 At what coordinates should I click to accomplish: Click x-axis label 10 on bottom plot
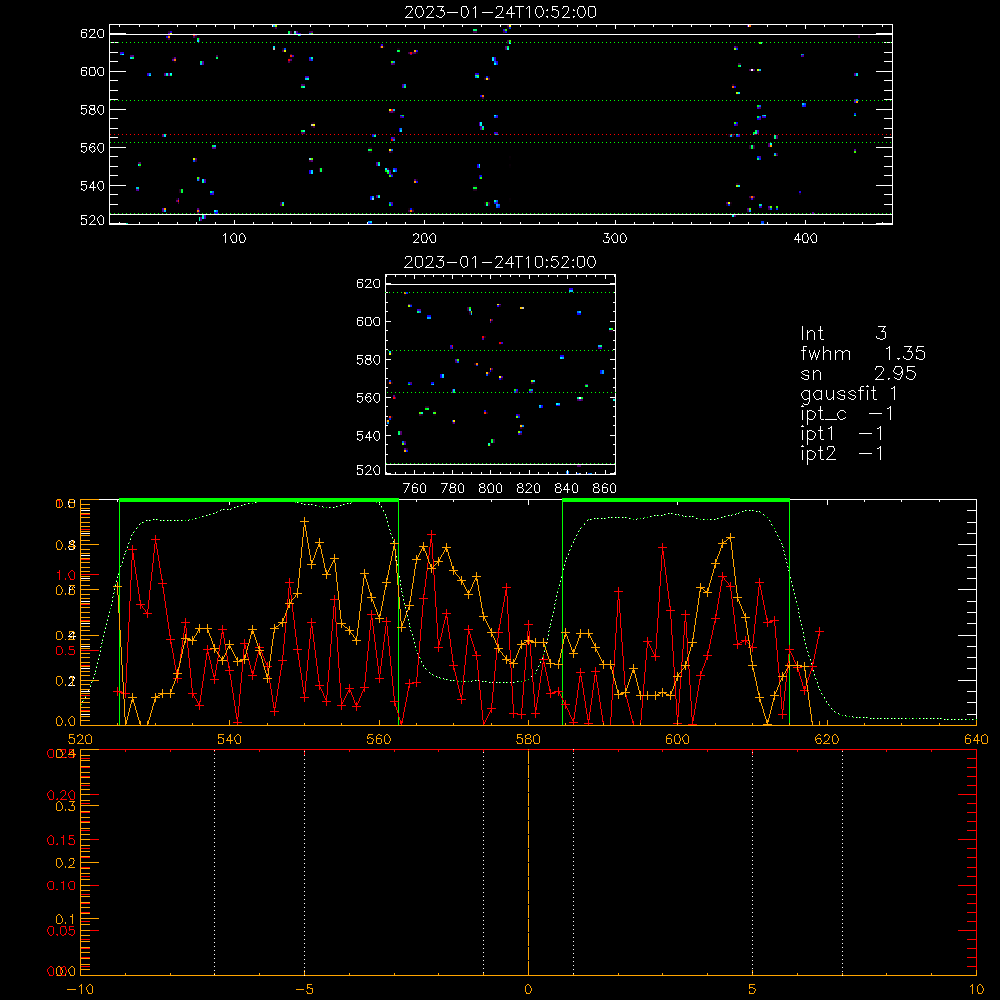(976, 989)
